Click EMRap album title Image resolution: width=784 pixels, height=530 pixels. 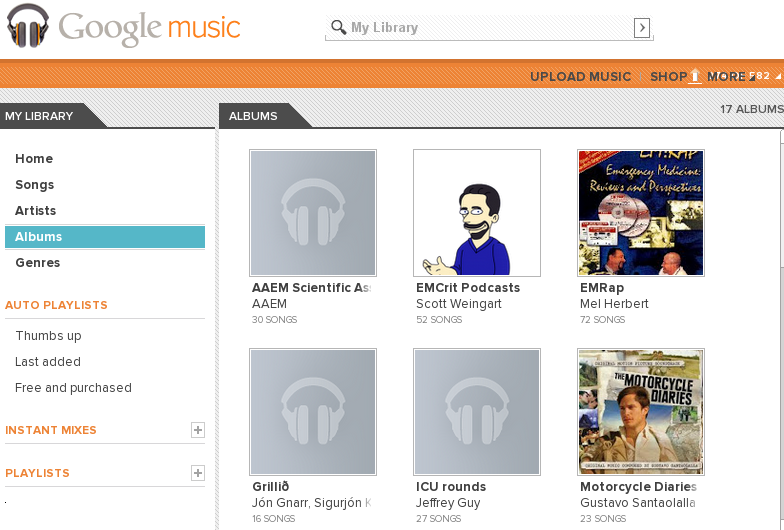tap(602, 288)
